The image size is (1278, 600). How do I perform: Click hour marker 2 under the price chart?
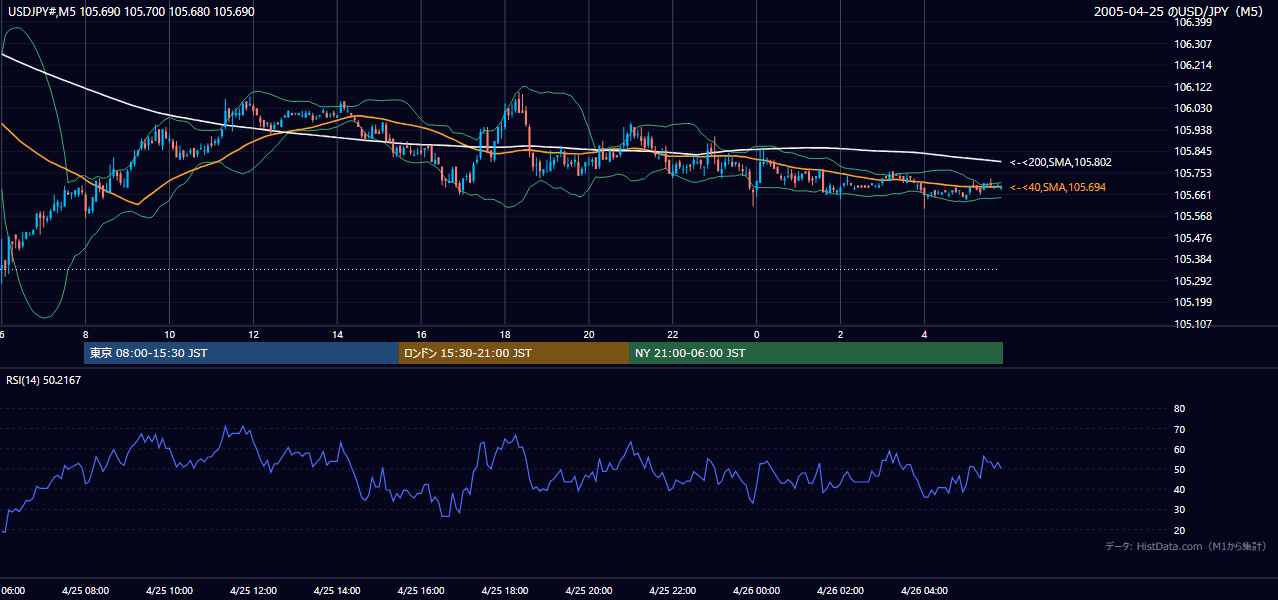point(841,334)
